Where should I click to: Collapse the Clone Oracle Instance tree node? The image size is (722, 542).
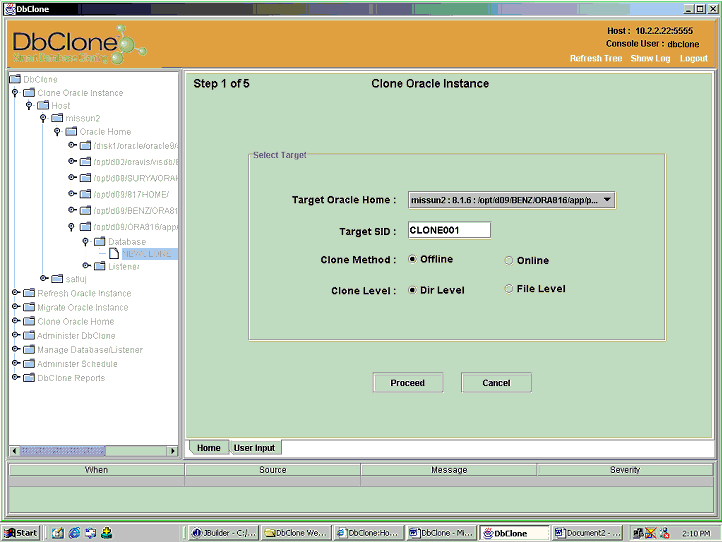coord(15,93)
